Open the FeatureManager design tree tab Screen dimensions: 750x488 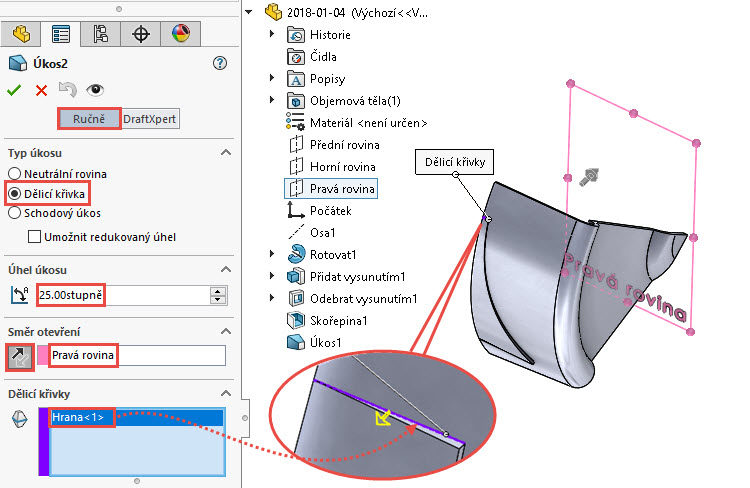pyautogui.click(x=21, y=34)
